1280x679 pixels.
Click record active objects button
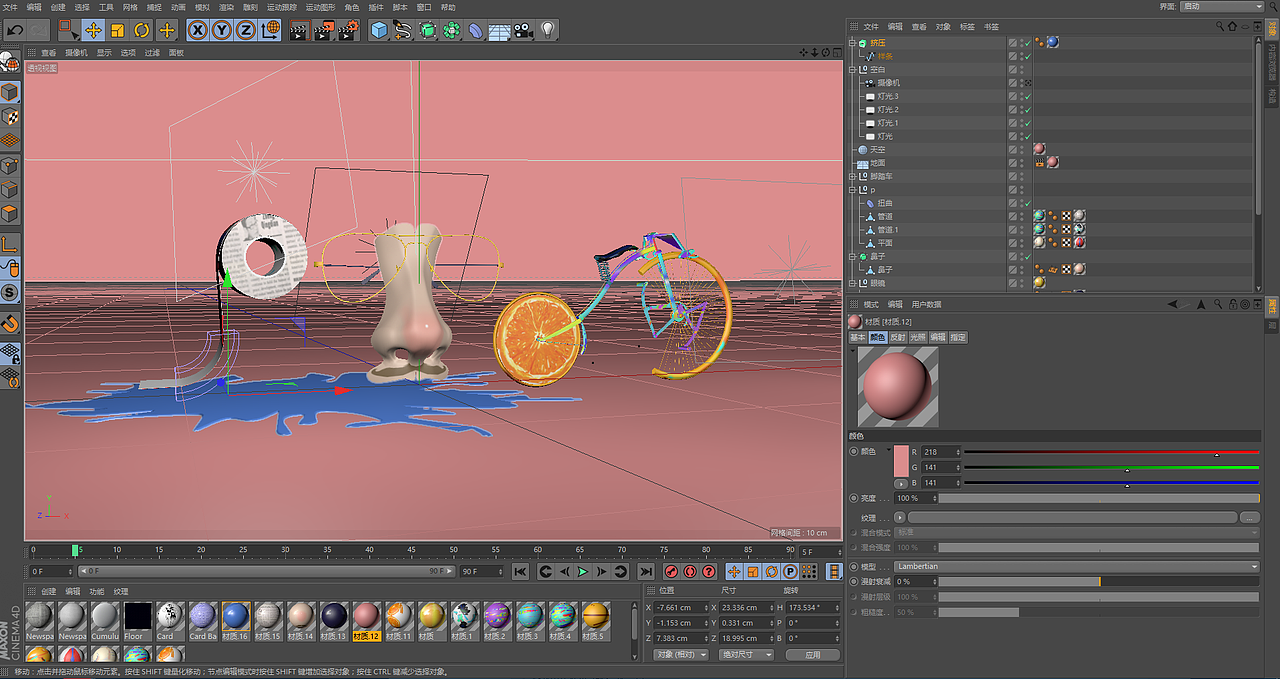(673, 571)
